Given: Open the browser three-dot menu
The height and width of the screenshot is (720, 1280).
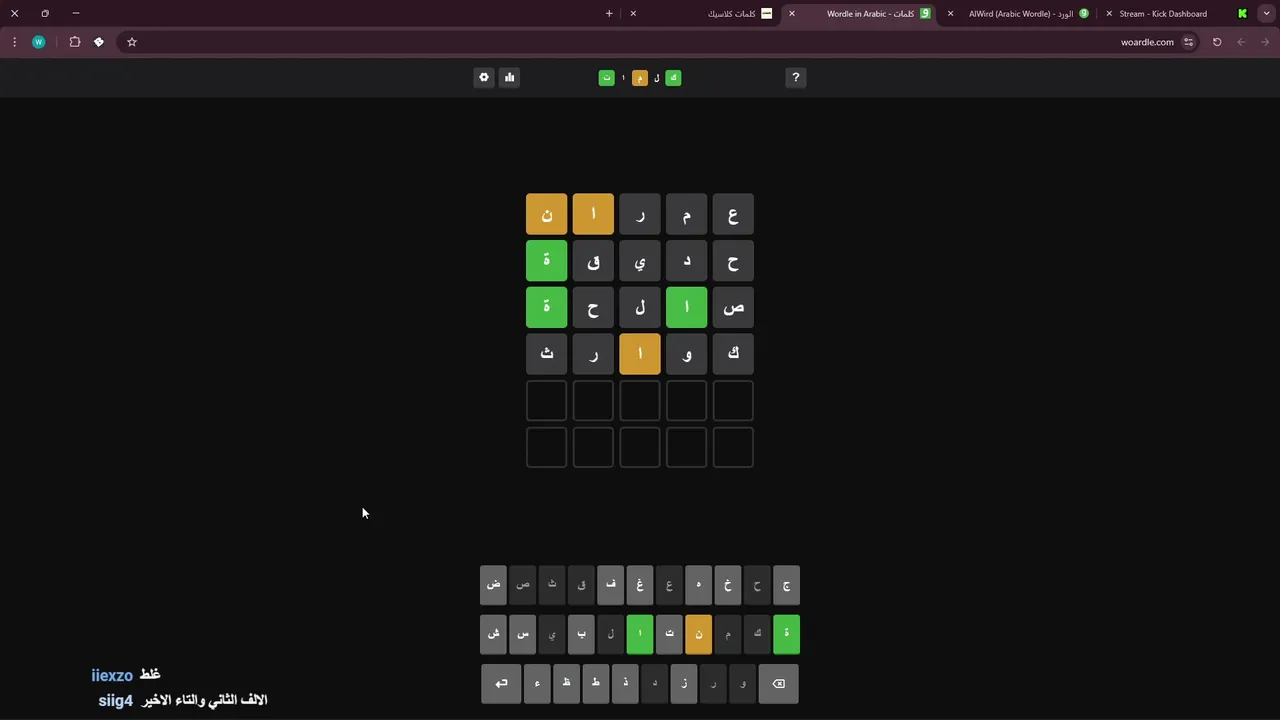Looking at the screenshot, I should 14,42.
